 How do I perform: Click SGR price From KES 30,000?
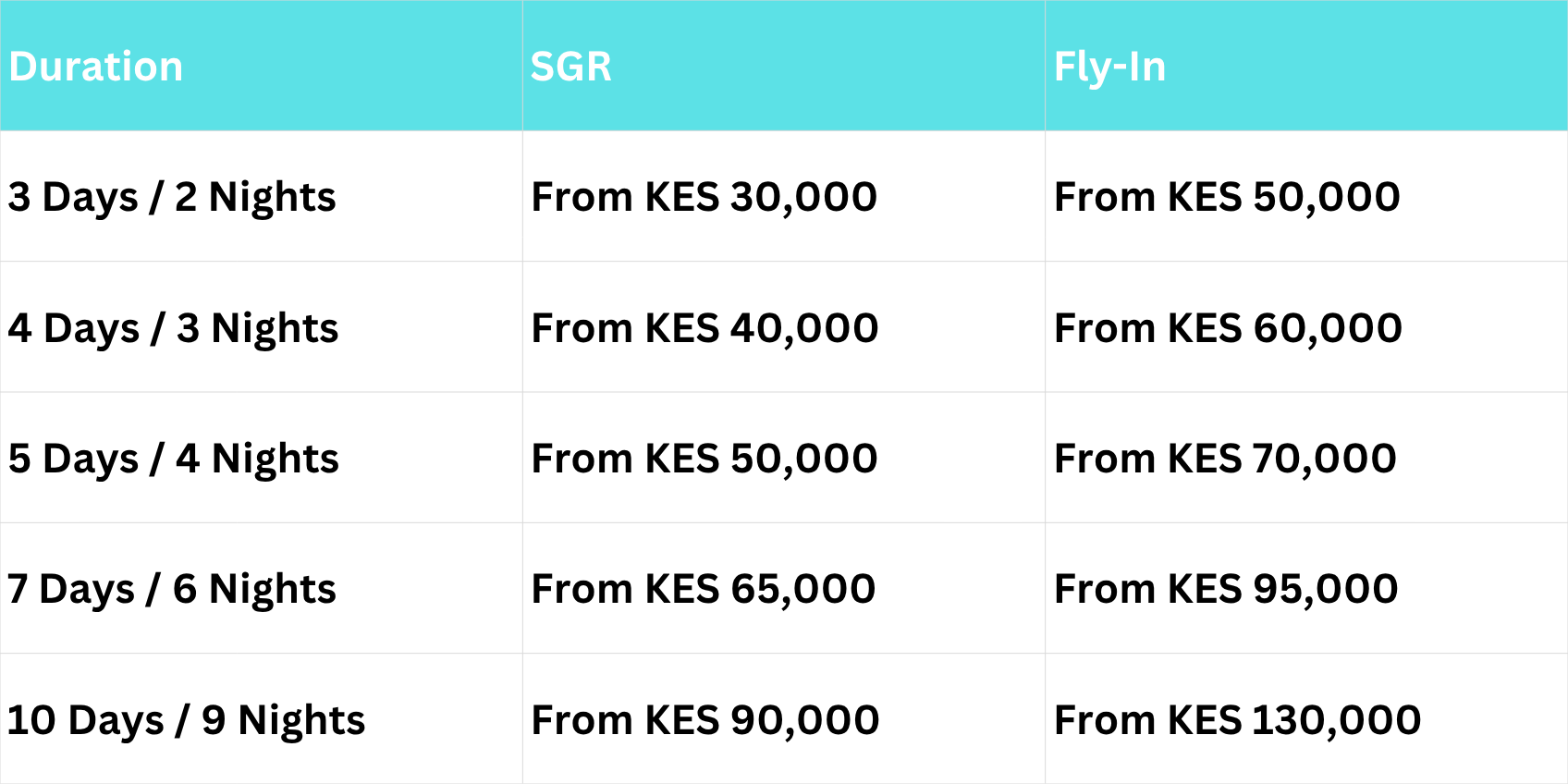pyautogui.click(x=704, y=197)
